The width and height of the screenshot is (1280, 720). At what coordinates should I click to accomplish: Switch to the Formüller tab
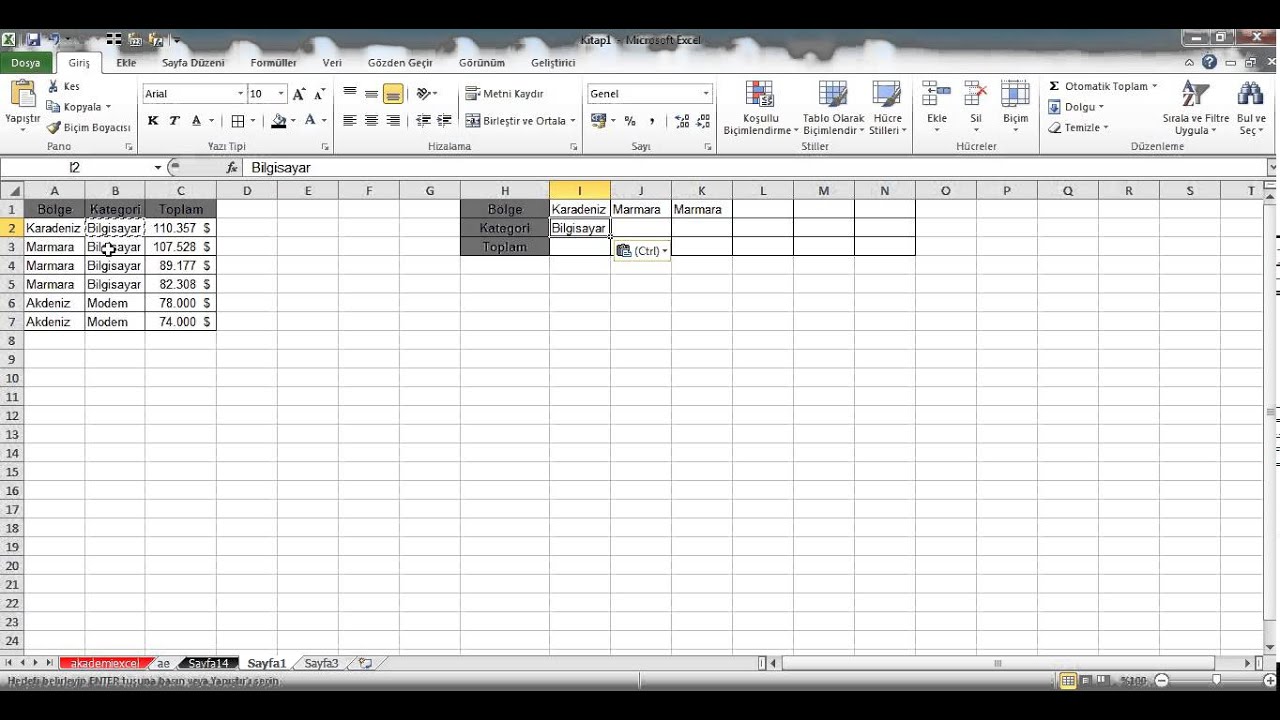(273, 62)
